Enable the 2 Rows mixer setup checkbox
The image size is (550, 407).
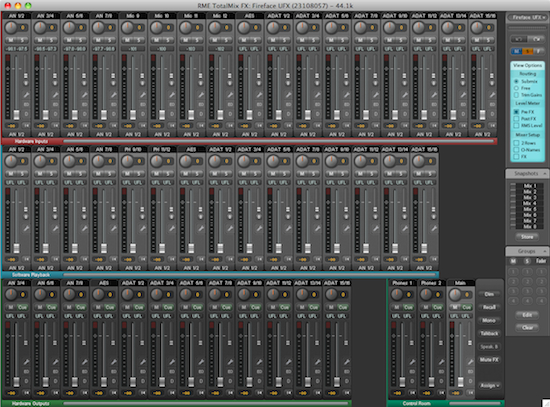[516, 143]
